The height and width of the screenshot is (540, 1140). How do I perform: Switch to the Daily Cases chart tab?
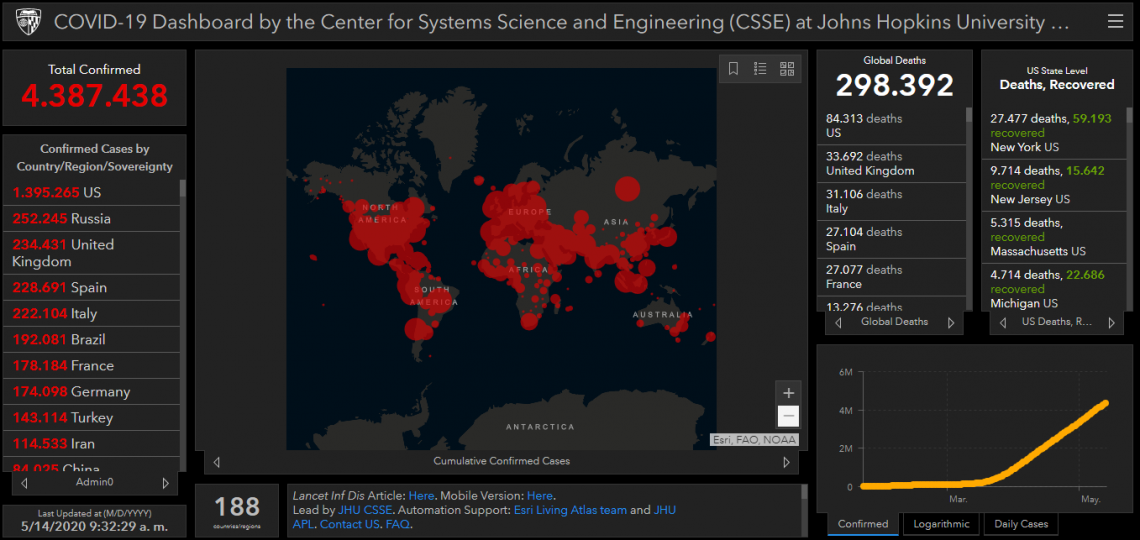(x=1021, y=524)
